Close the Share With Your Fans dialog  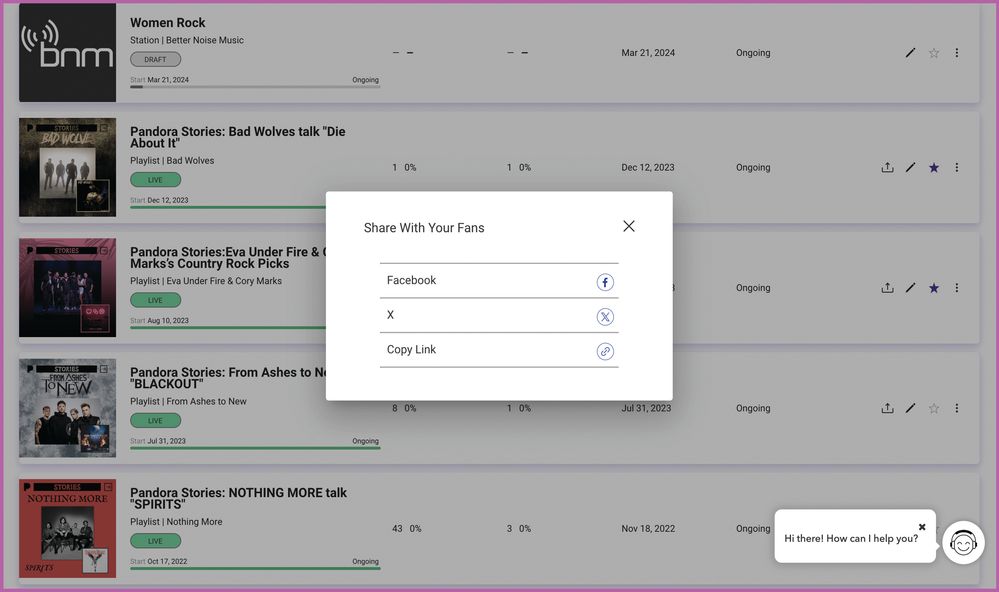[x=629, y=226]
